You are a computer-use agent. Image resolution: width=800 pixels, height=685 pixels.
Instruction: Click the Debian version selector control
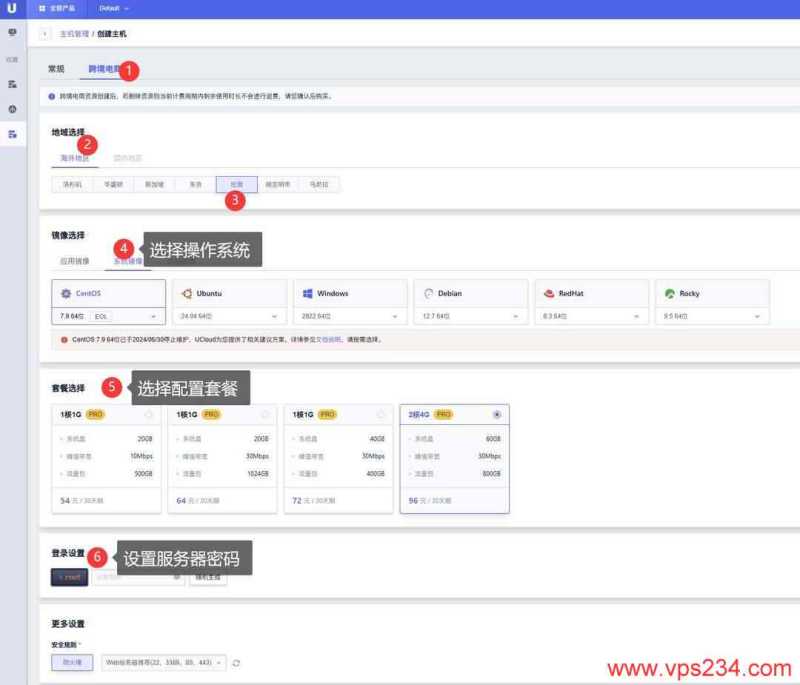click(469, 317)
